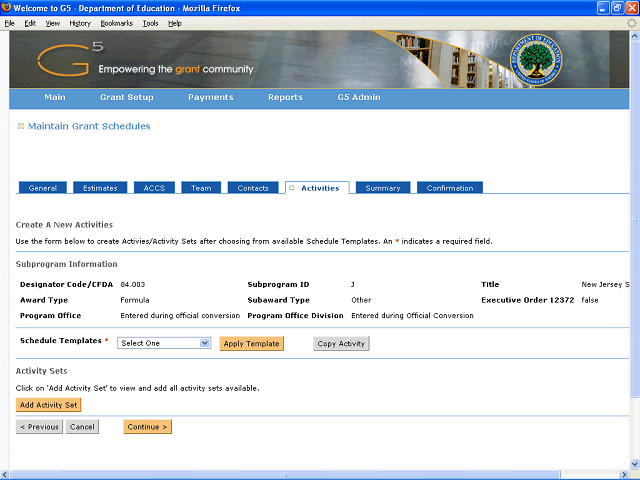Switch to the Team tab
Image resolution: width=640 pixels, height=480 pixels.
point(201,188)
